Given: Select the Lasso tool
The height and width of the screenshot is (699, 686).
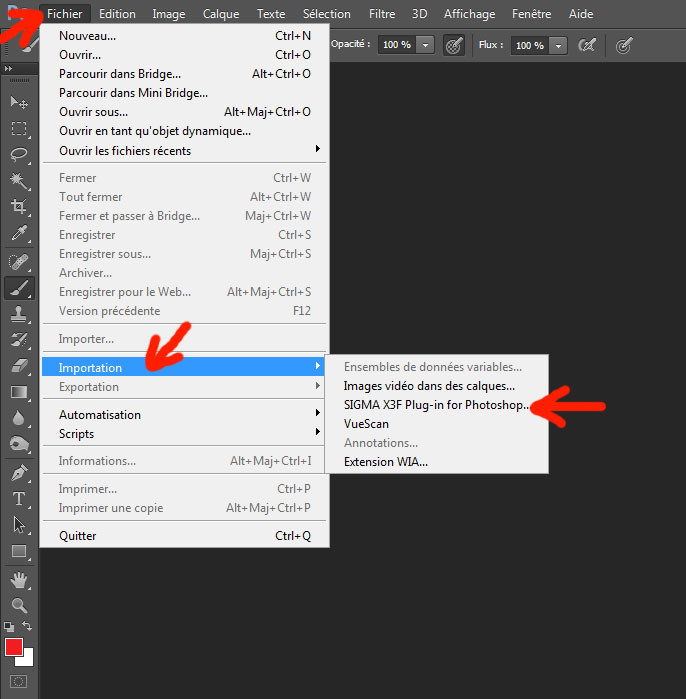Looking at the screenshot, I should pos(19,154).
